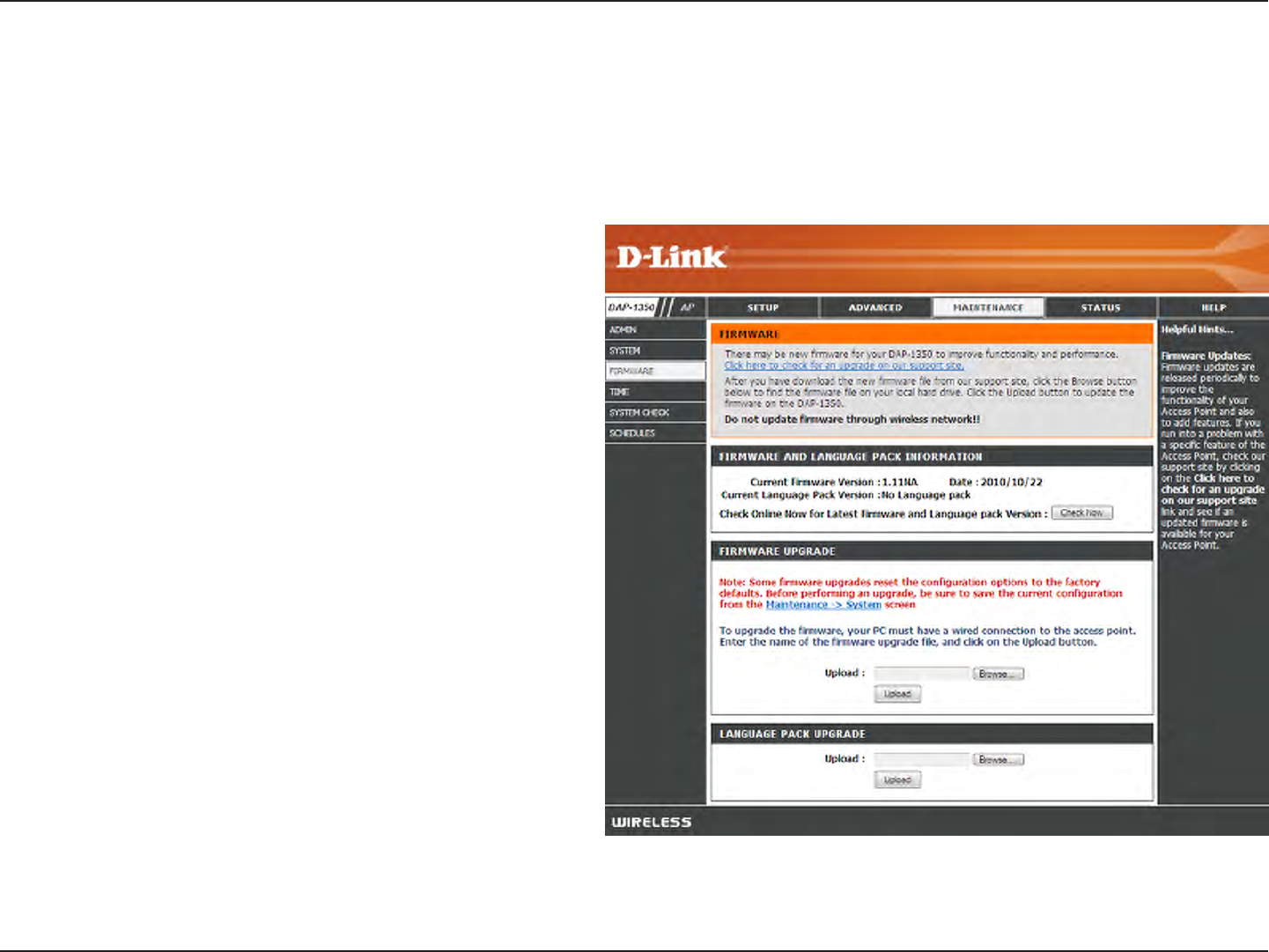Open System Check from the sidebar
Viewport: 1269px width, 952px height.
coord(655,412)
